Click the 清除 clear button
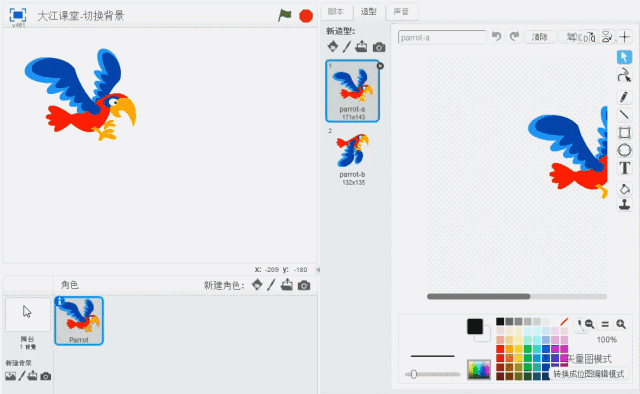The width and height of the screenshot is (640, 394). point(540,37)
